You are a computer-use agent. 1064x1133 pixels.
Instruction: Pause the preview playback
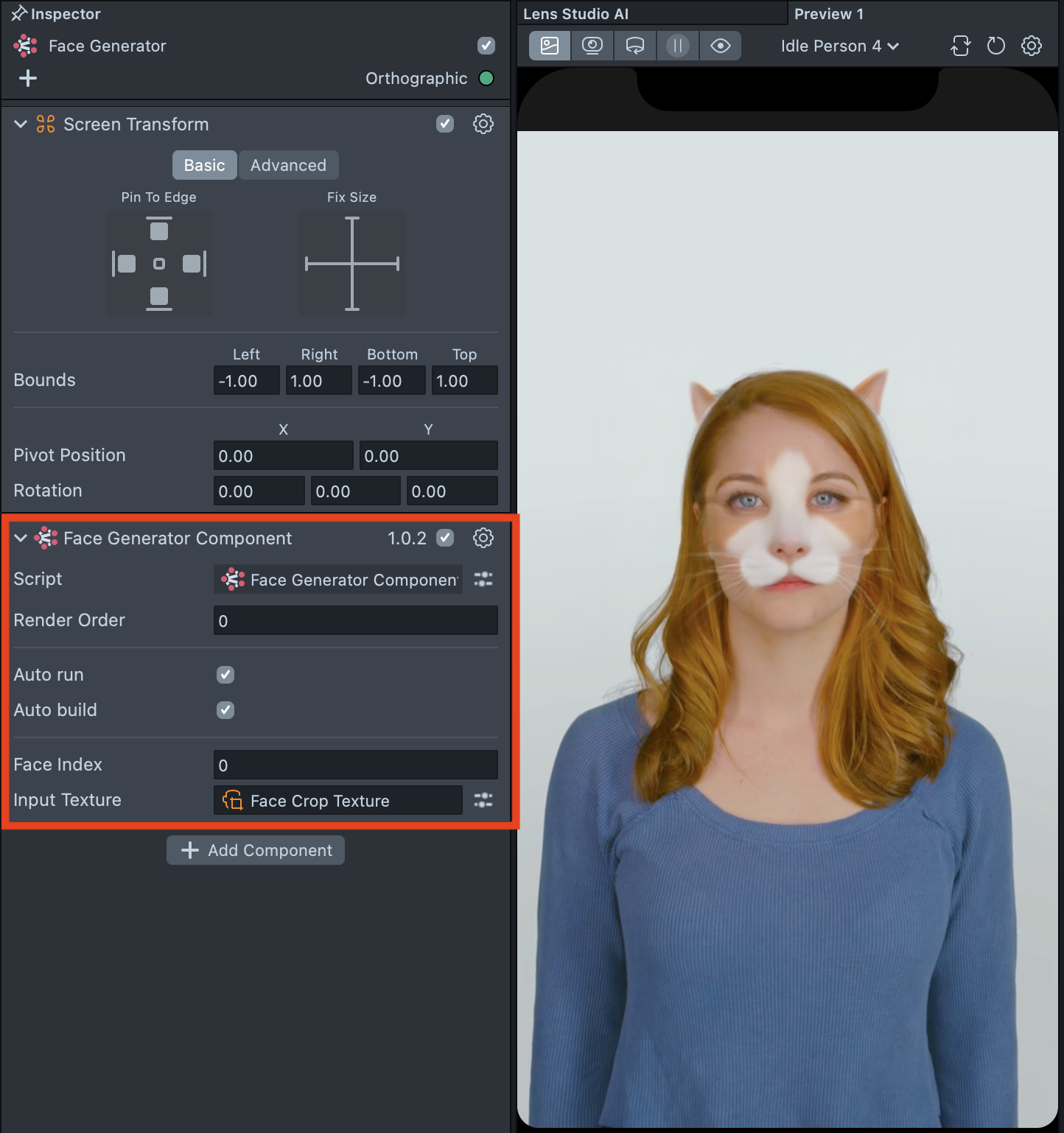(x=677, y=46)
